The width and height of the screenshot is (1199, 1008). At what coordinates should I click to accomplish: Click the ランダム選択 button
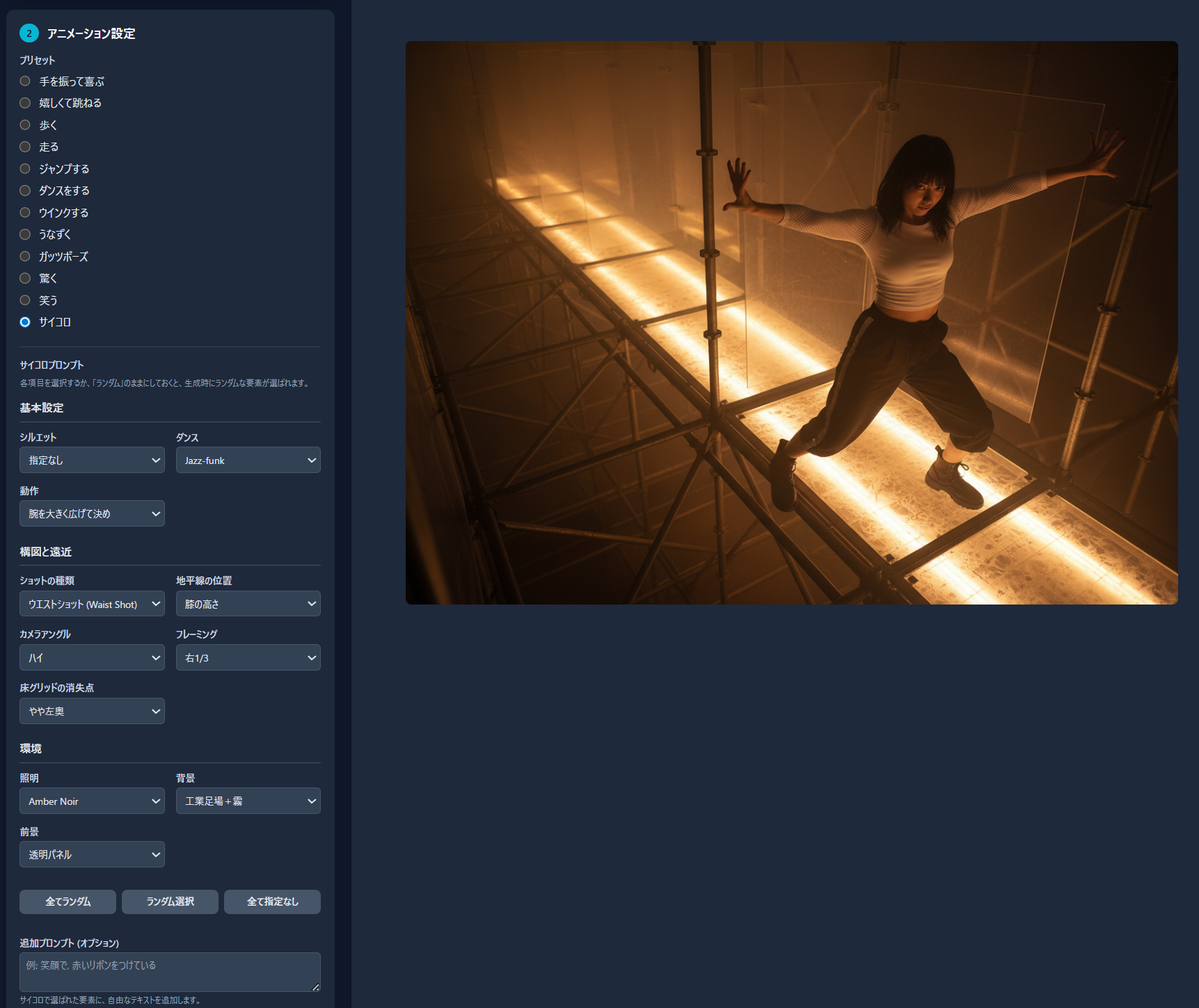tap(170, 902)
